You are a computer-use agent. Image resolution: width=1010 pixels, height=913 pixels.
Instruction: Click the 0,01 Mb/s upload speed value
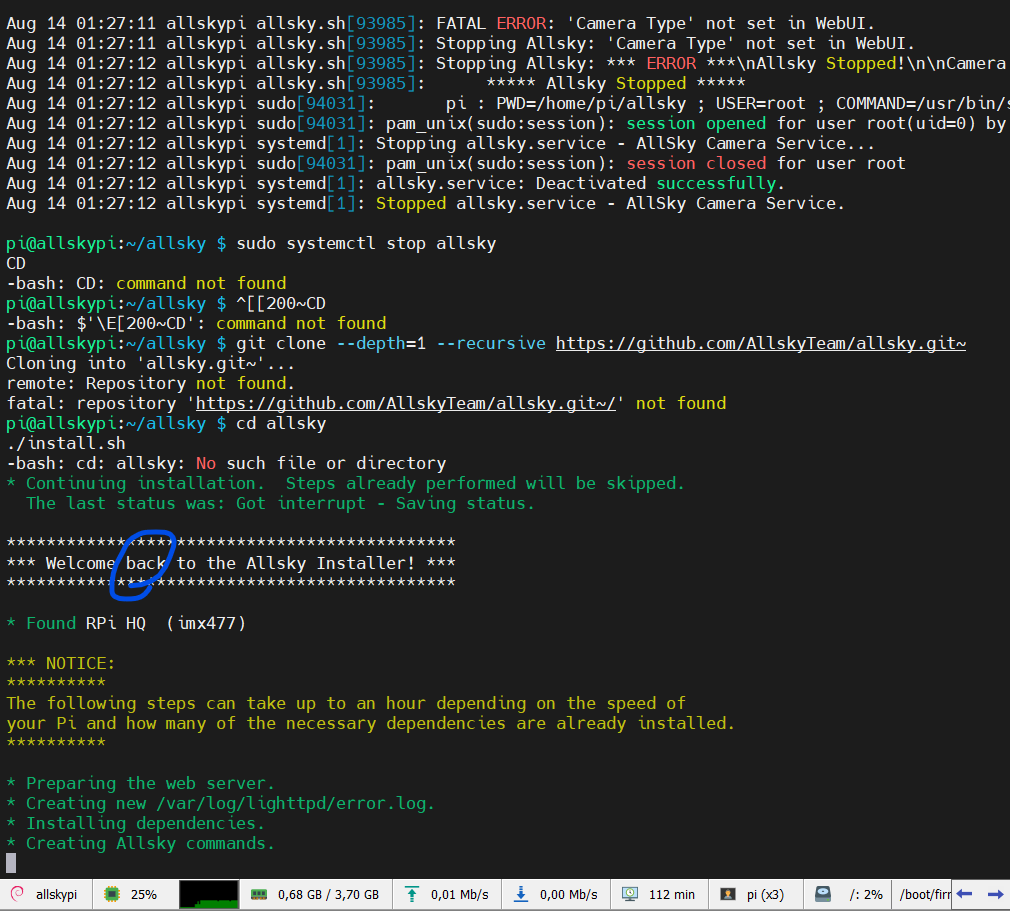pos(460,895)
